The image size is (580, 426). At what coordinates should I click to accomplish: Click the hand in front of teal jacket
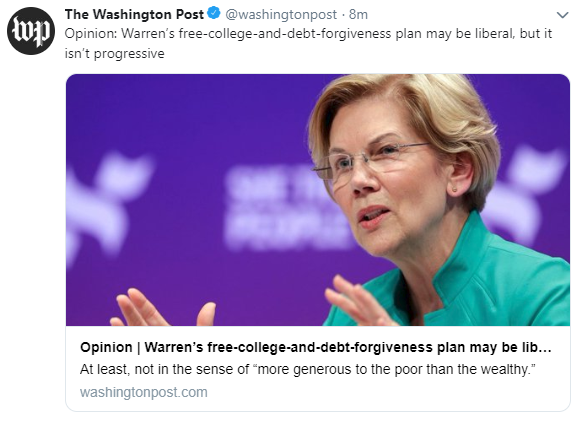(357, 301)
